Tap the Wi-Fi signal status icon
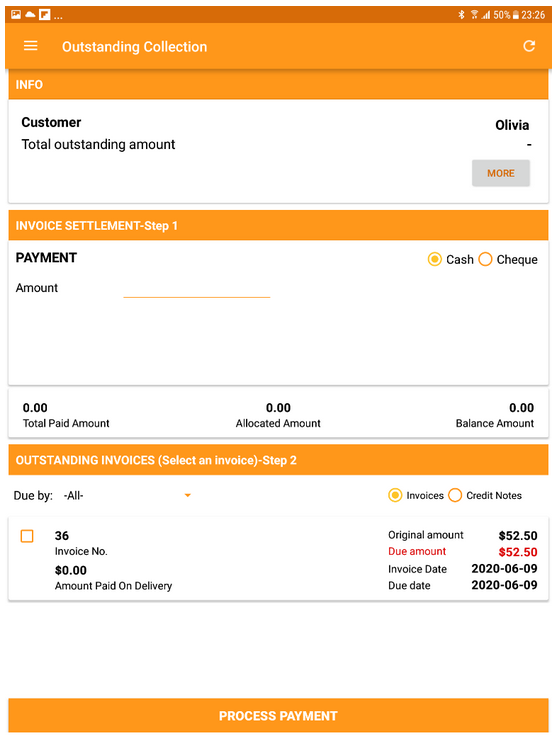 click(474, 15)
